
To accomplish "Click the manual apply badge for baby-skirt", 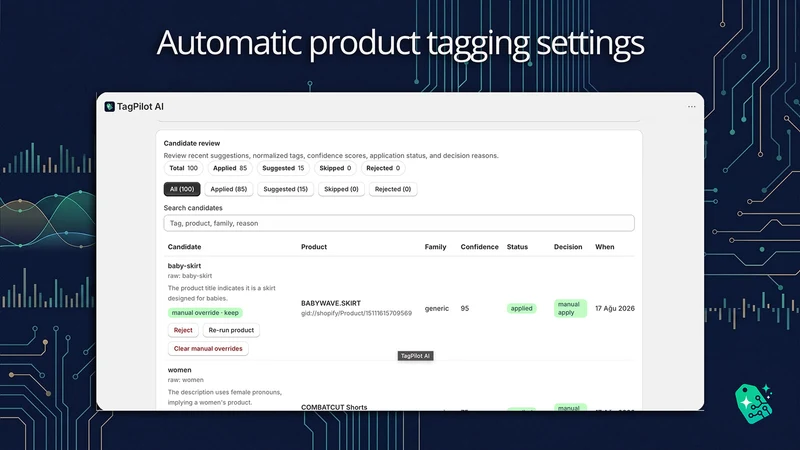I will coord(570,309).
